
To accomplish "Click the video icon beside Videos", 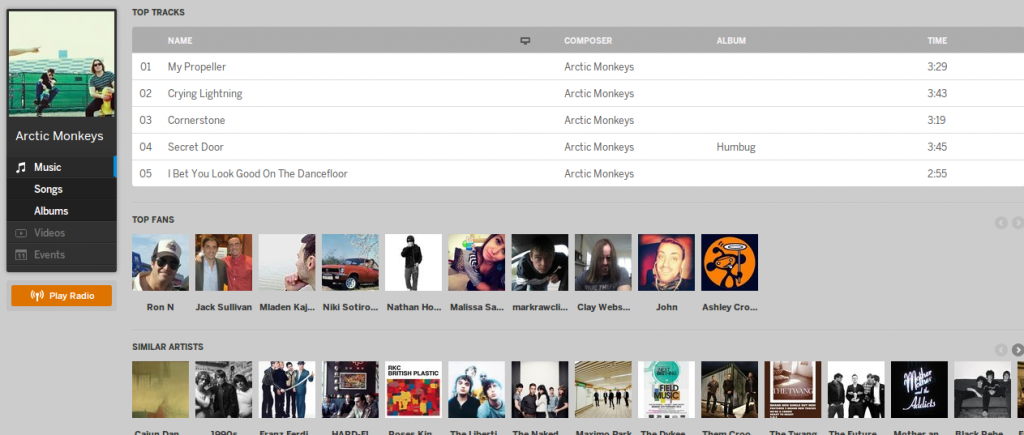I will (20, 233).
